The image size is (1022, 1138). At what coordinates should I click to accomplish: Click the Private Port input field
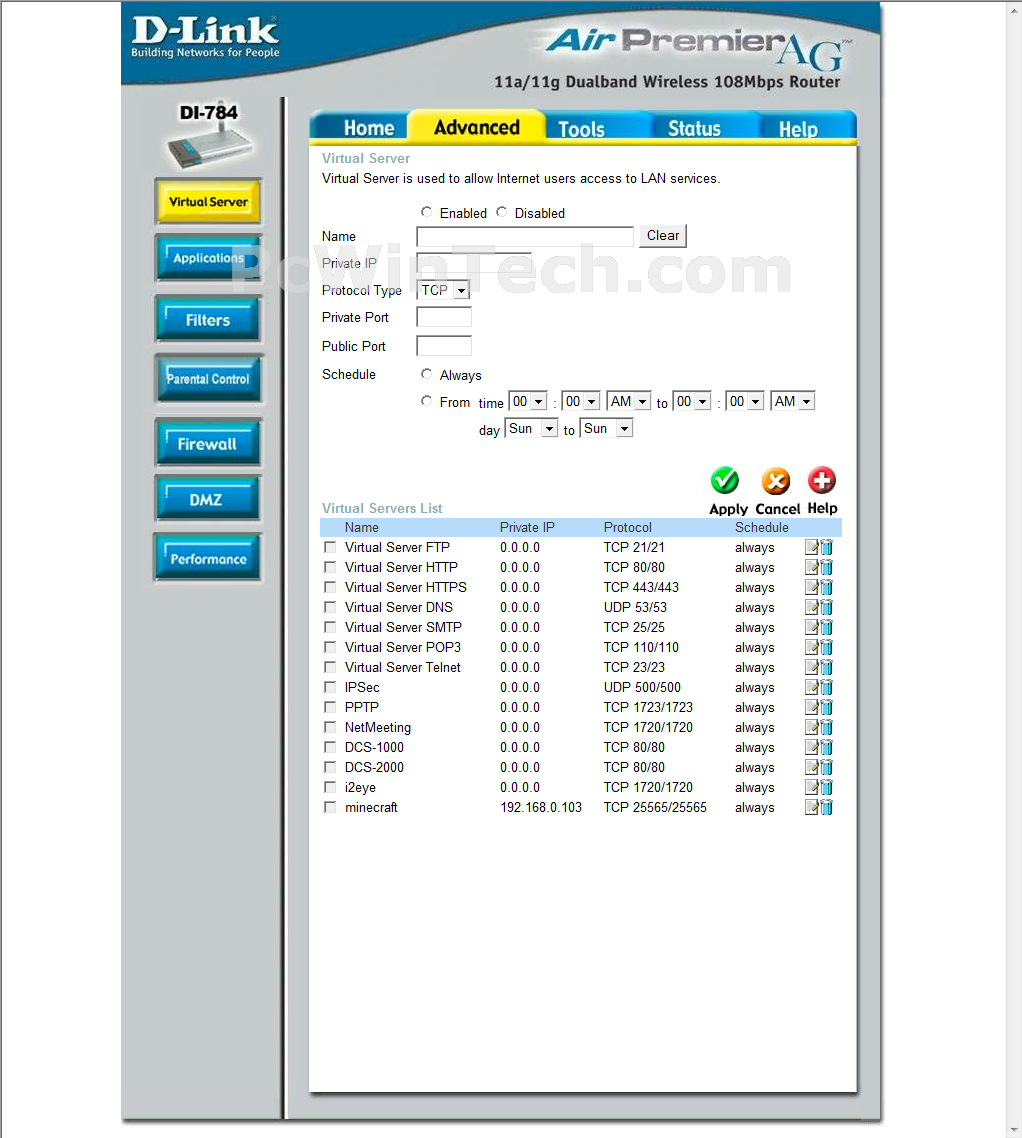tap(444, 317)
